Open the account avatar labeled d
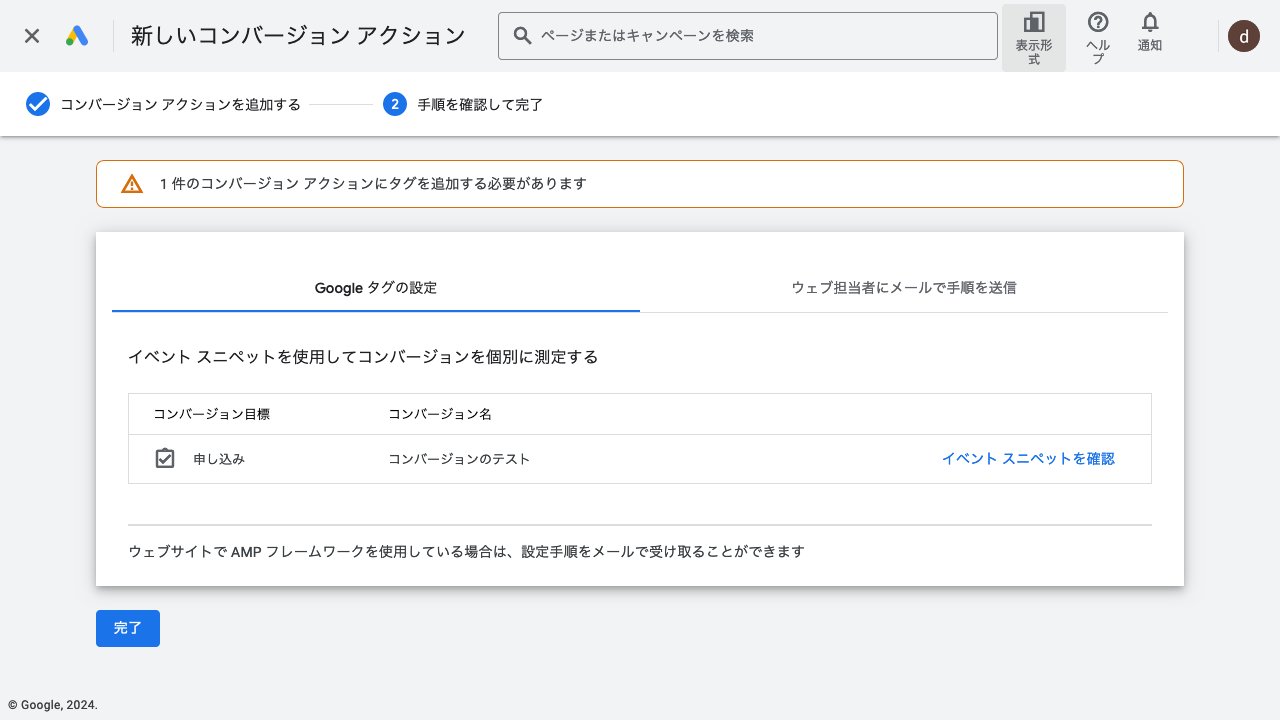The image size is (1280, 720). pyautogui.click(x=1243, y=36)
